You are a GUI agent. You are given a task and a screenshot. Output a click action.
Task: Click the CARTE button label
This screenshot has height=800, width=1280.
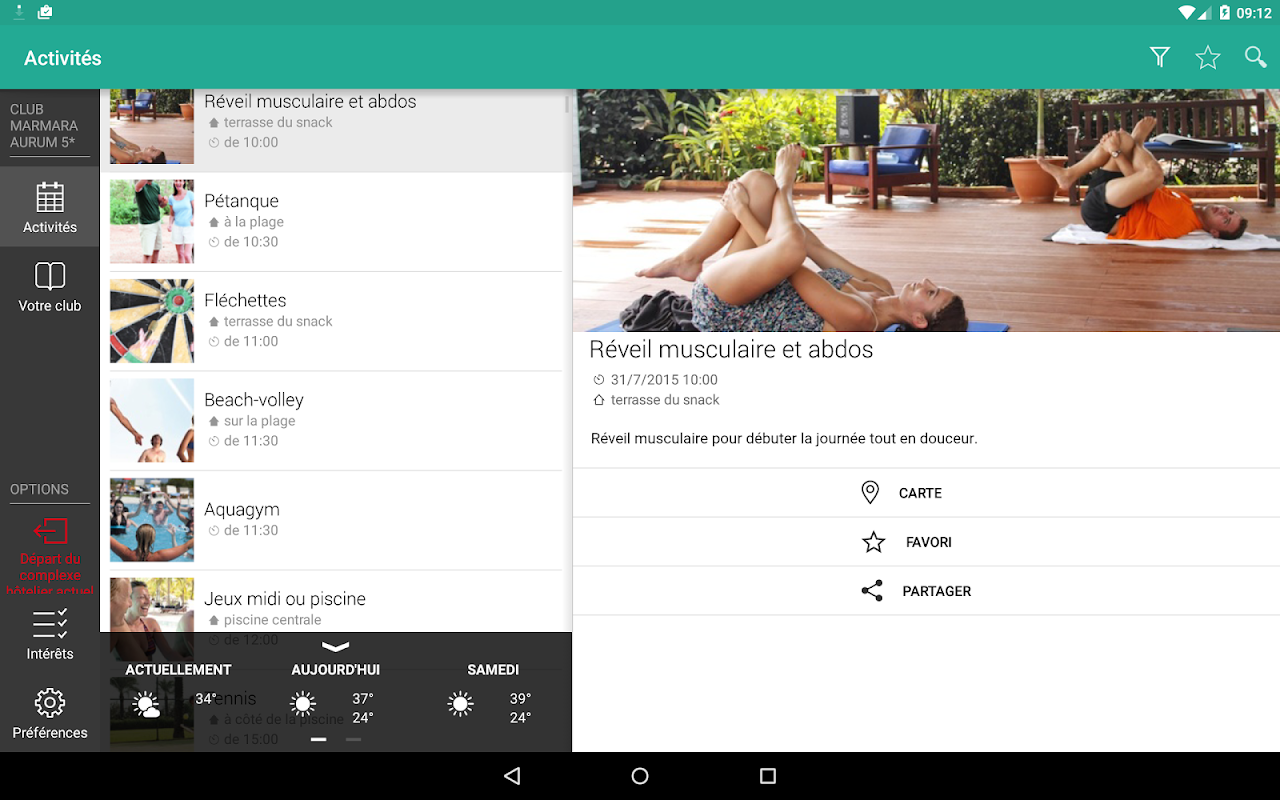tap(920, 493)
